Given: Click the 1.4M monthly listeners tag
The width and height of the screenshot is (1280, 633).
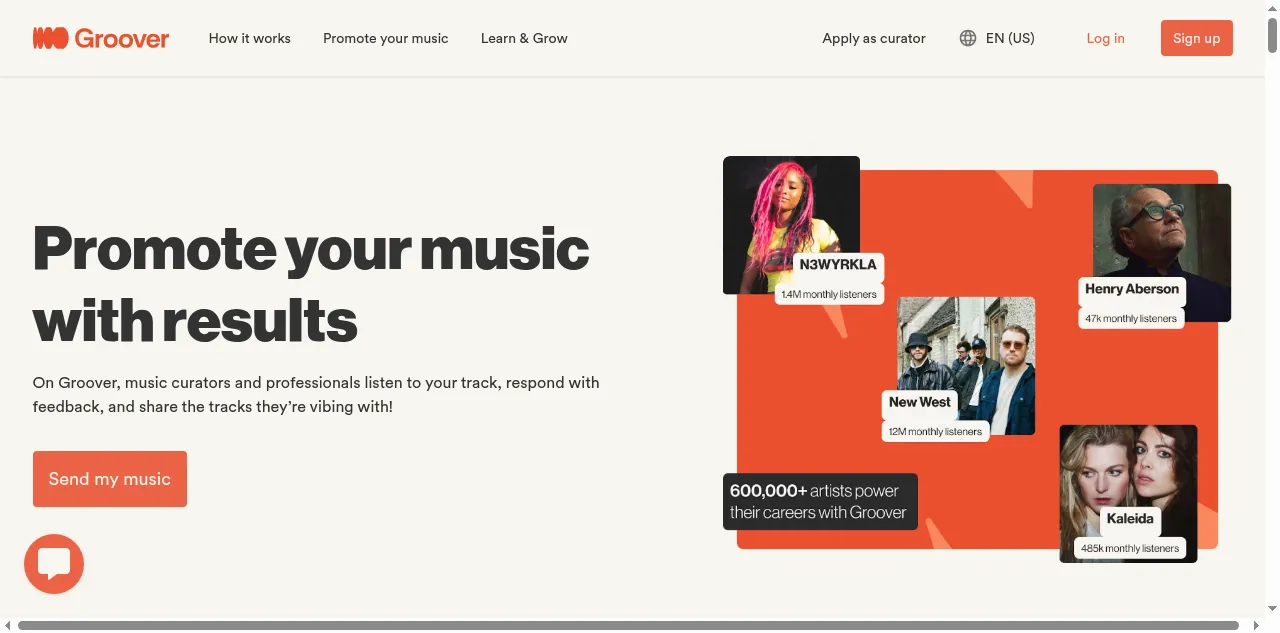Looking at the screenshot, I should pos(829,294).
